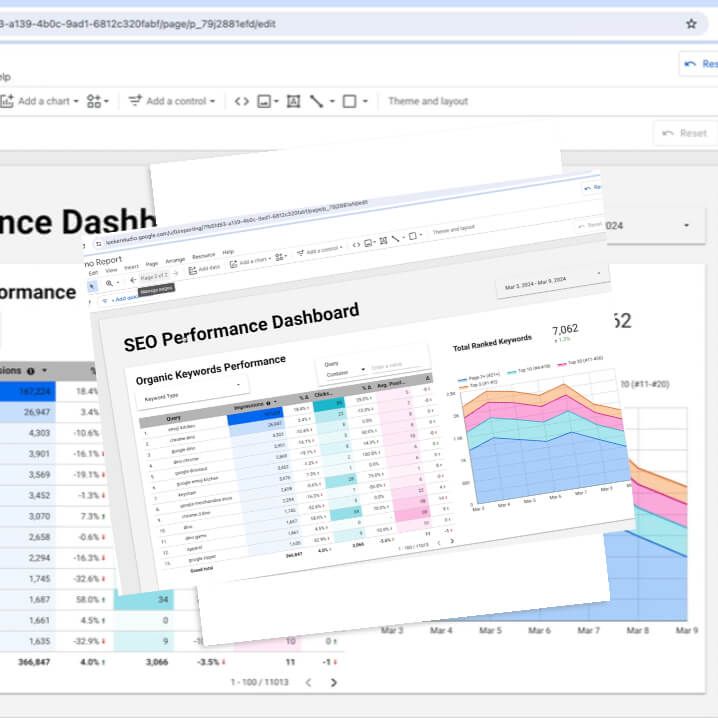Open background date range dropdown arrow

point(686,225)
